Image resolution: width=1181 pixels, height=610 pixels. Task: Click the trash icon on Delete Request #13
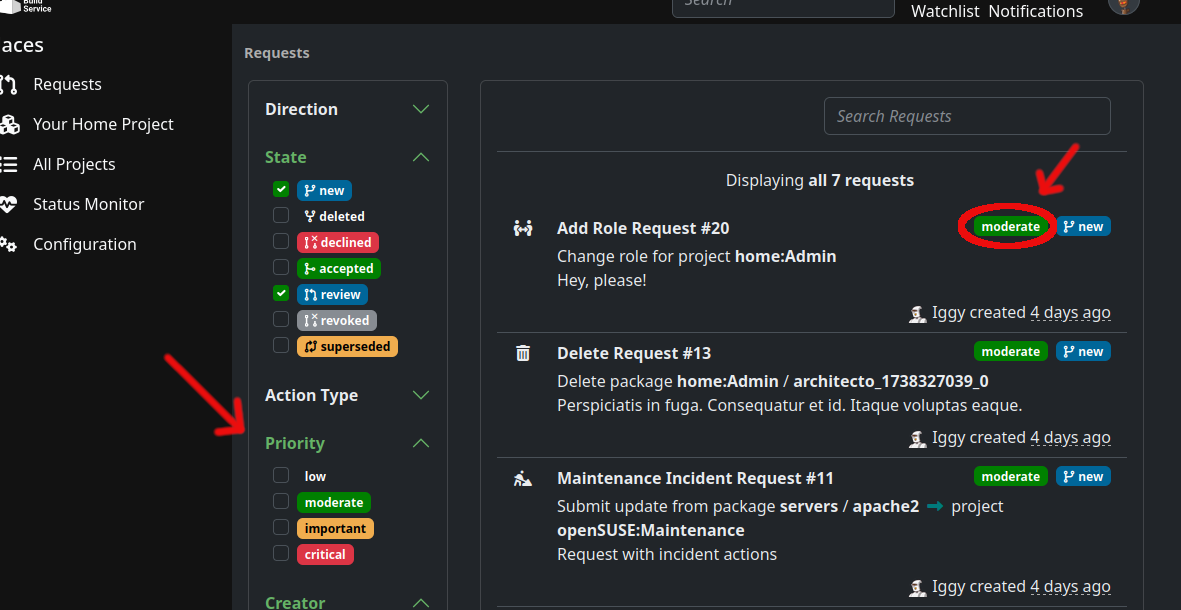click(x=523, y=352)
